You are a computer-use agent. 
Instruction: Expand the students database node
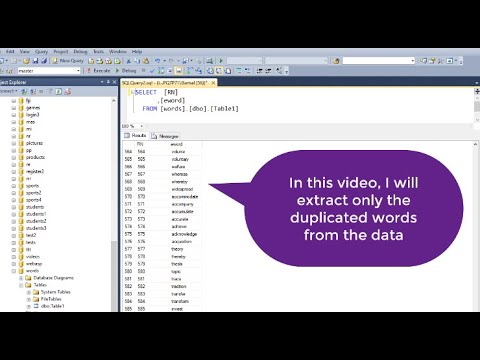[x=14, y=207]
